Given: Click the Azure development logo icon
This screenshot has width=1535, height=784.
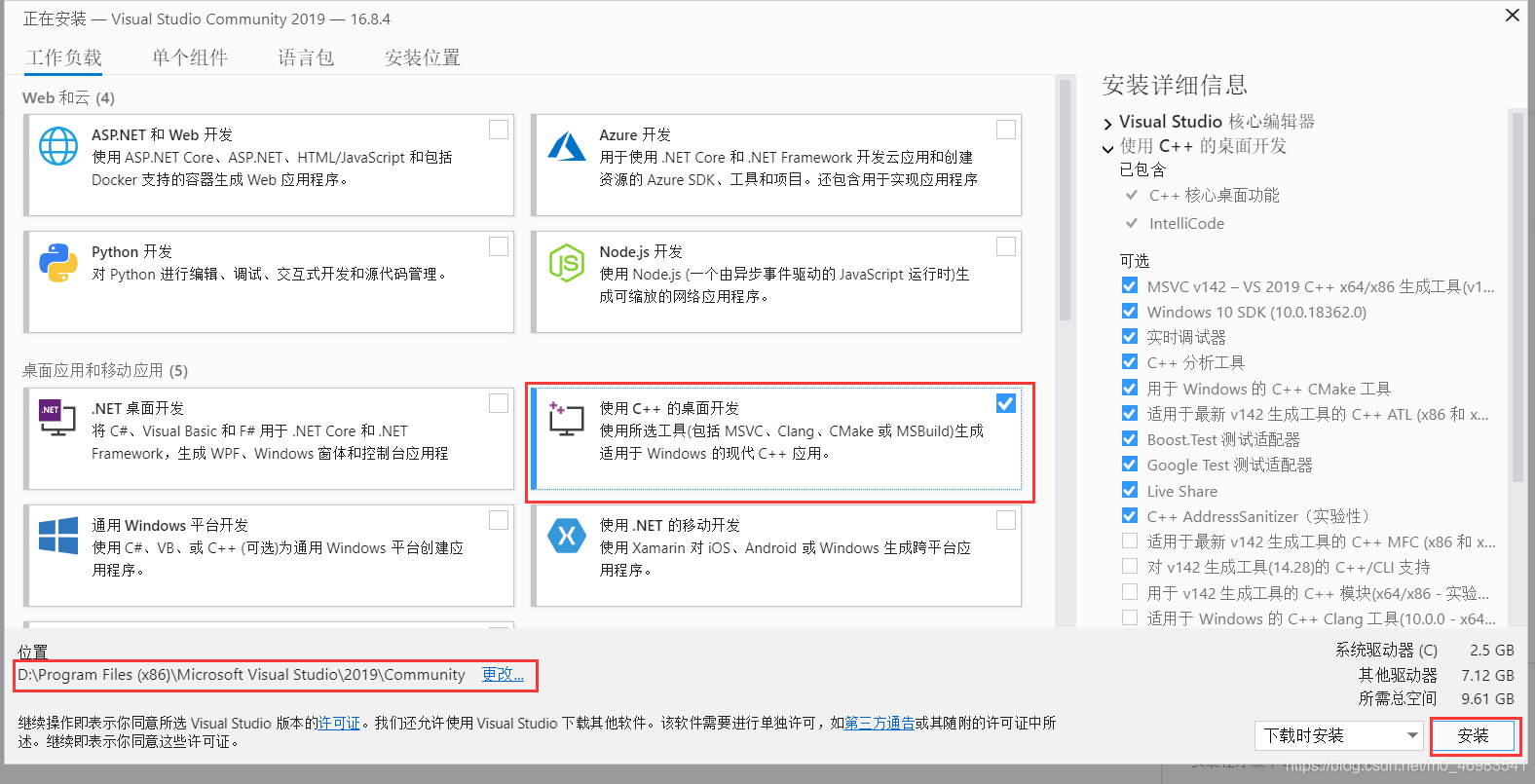Looking at the screenshot, I should pos(566,146).
